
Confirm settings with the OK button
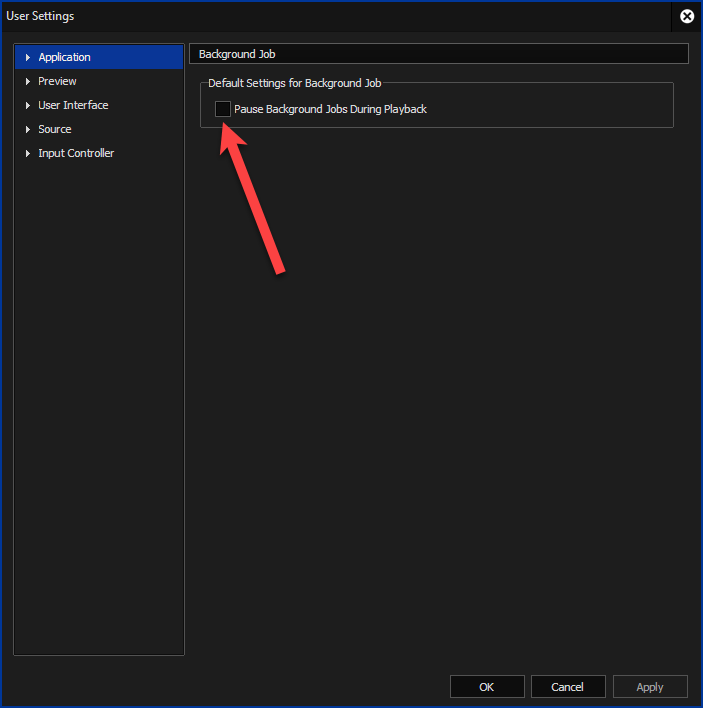coord(487,686)
